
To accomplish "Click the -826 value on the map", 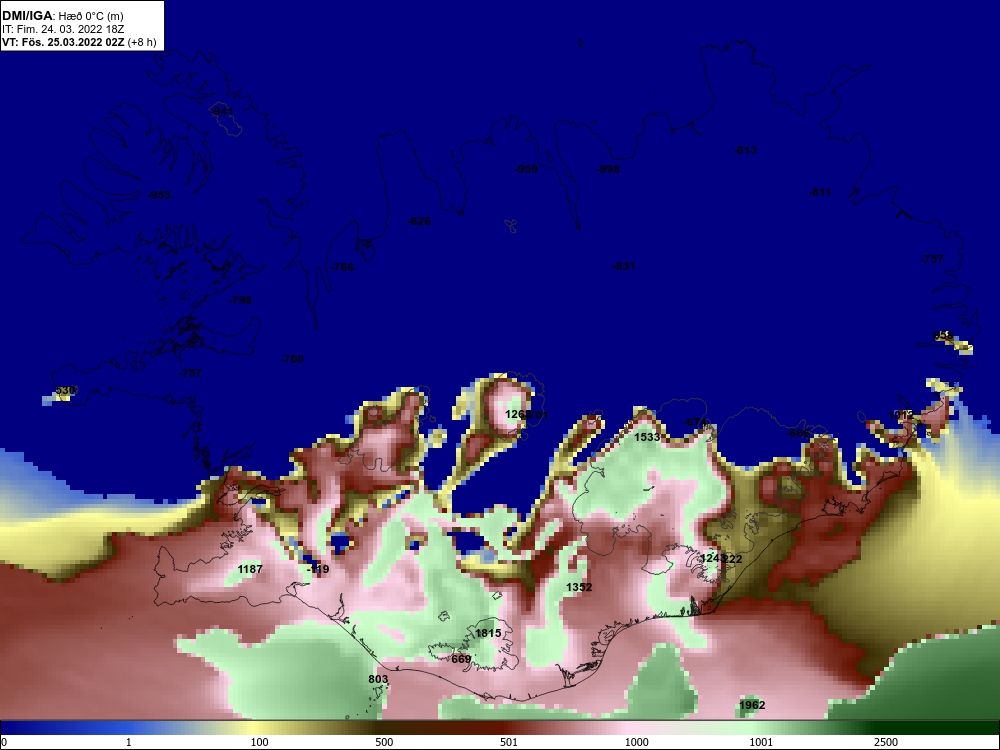I will (x=419, y=221).
